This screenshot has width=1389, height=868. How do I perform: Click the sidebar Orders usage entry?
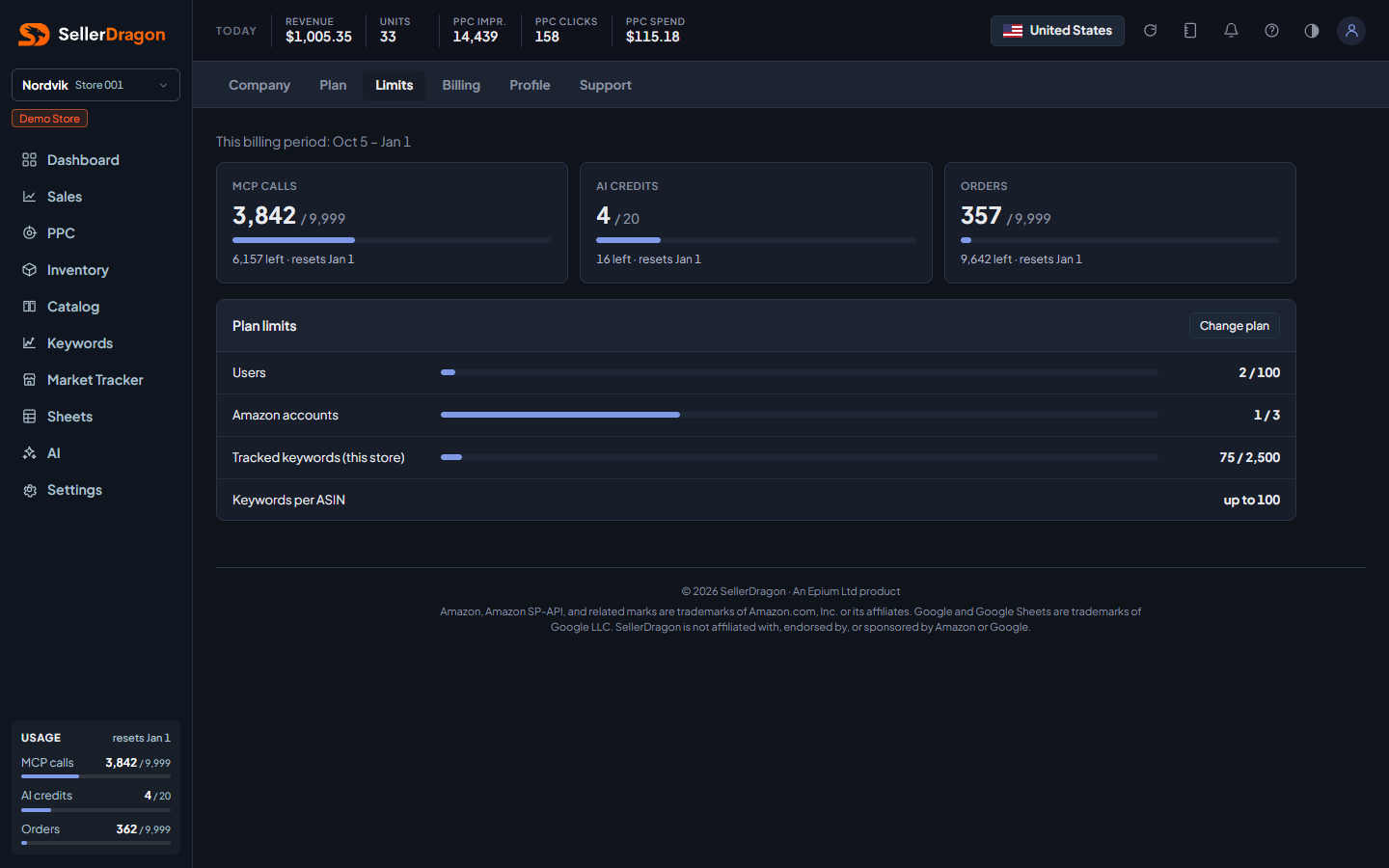(95, 833)
